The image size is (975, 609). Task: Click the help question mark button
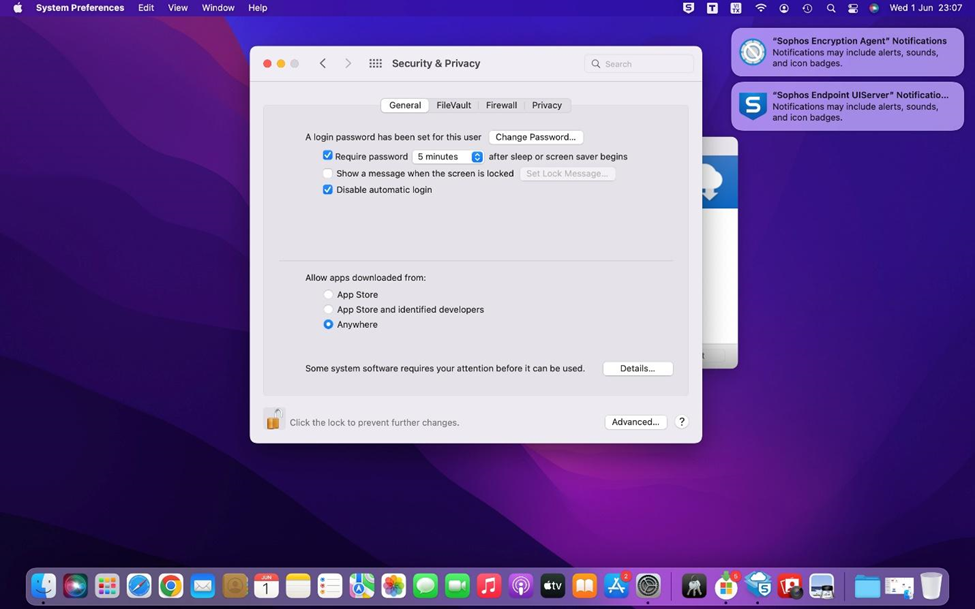click(682, 422)
